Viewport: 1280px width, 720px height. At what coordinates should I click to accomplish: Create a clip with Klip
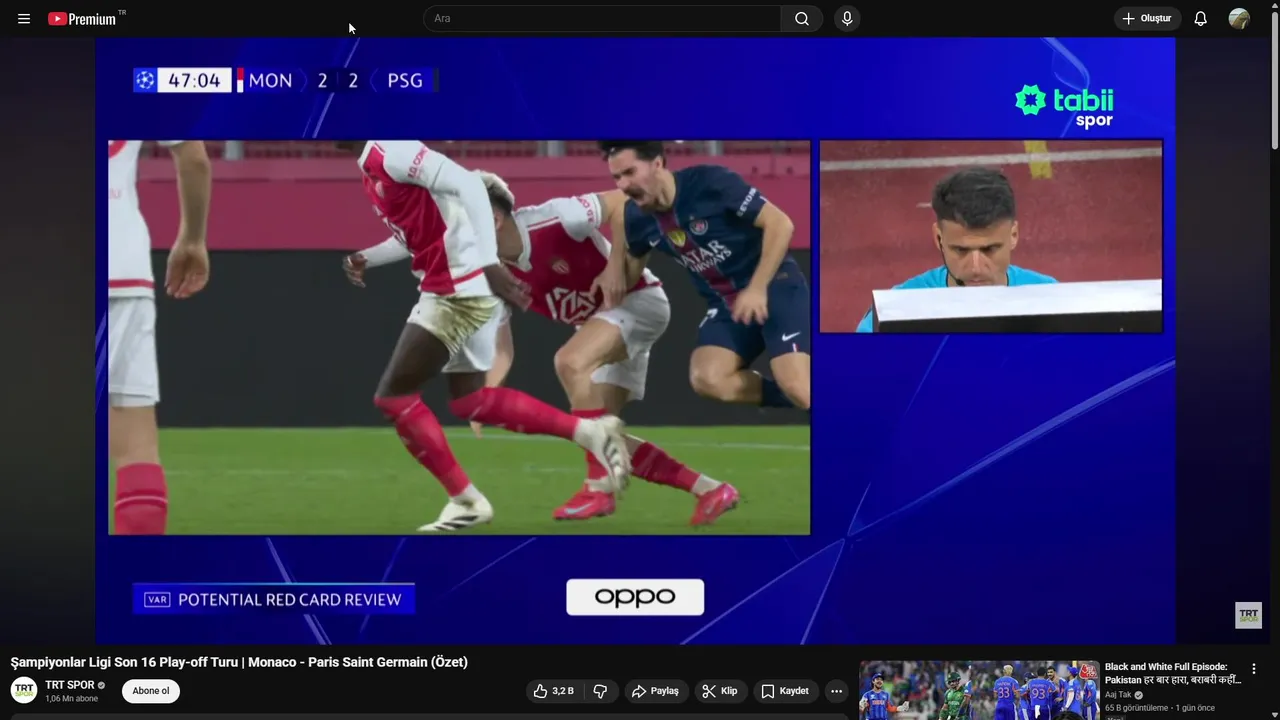pyautogui.click(x=720, y=691)
